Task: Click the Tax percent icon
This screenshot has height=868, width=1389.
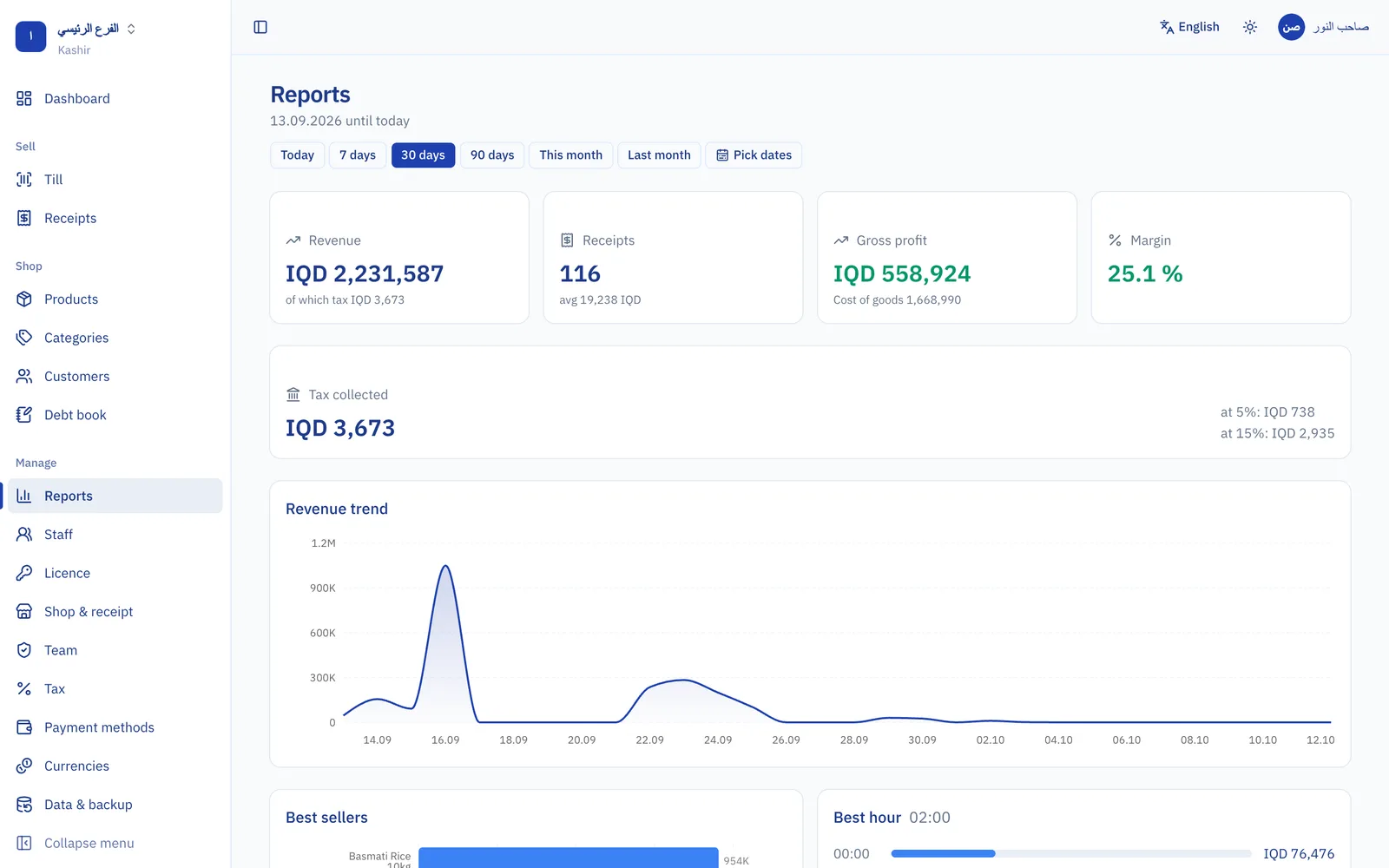Action: [24, 689]
